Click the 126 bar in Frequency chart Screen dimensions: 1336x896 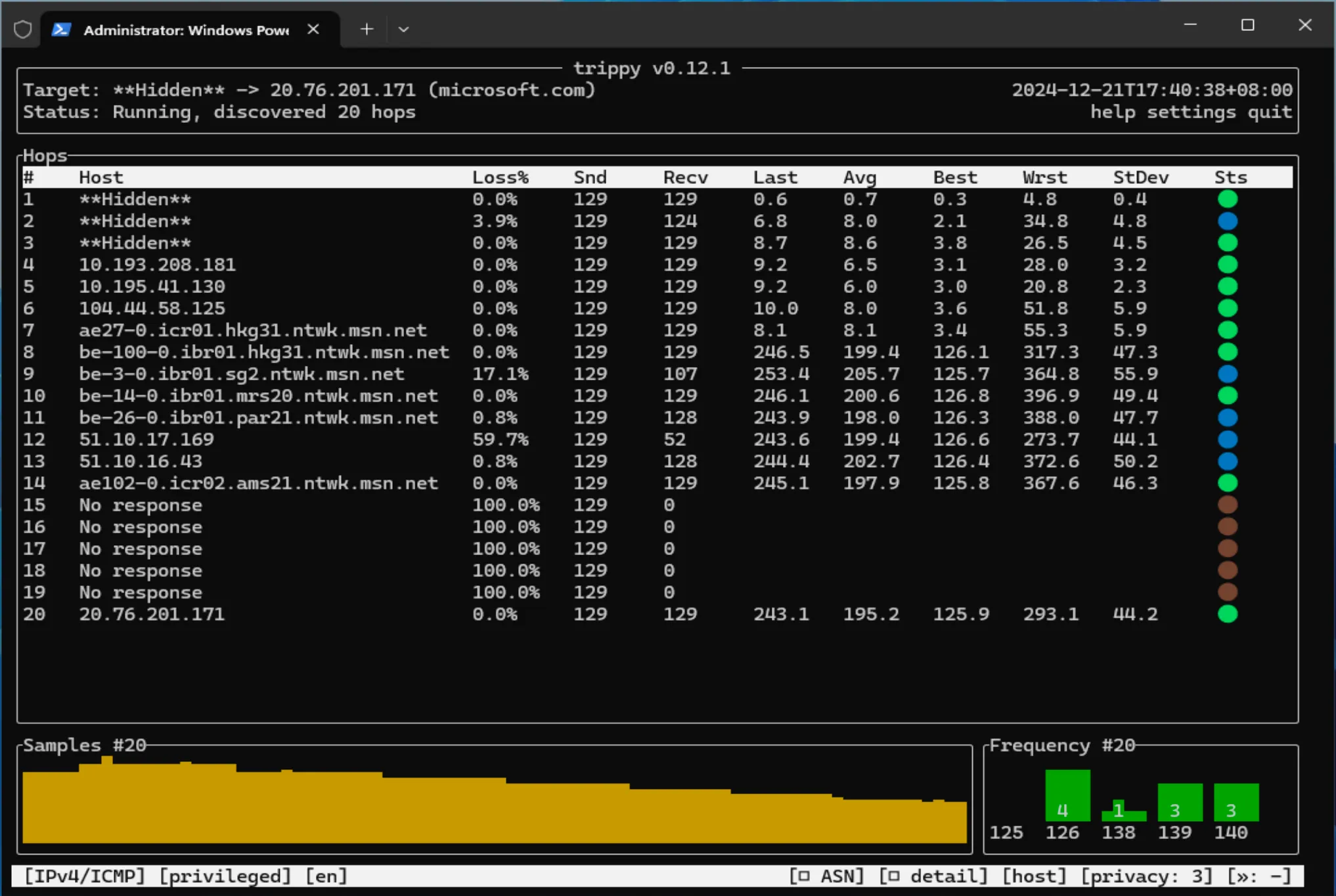coord(1067,795)
